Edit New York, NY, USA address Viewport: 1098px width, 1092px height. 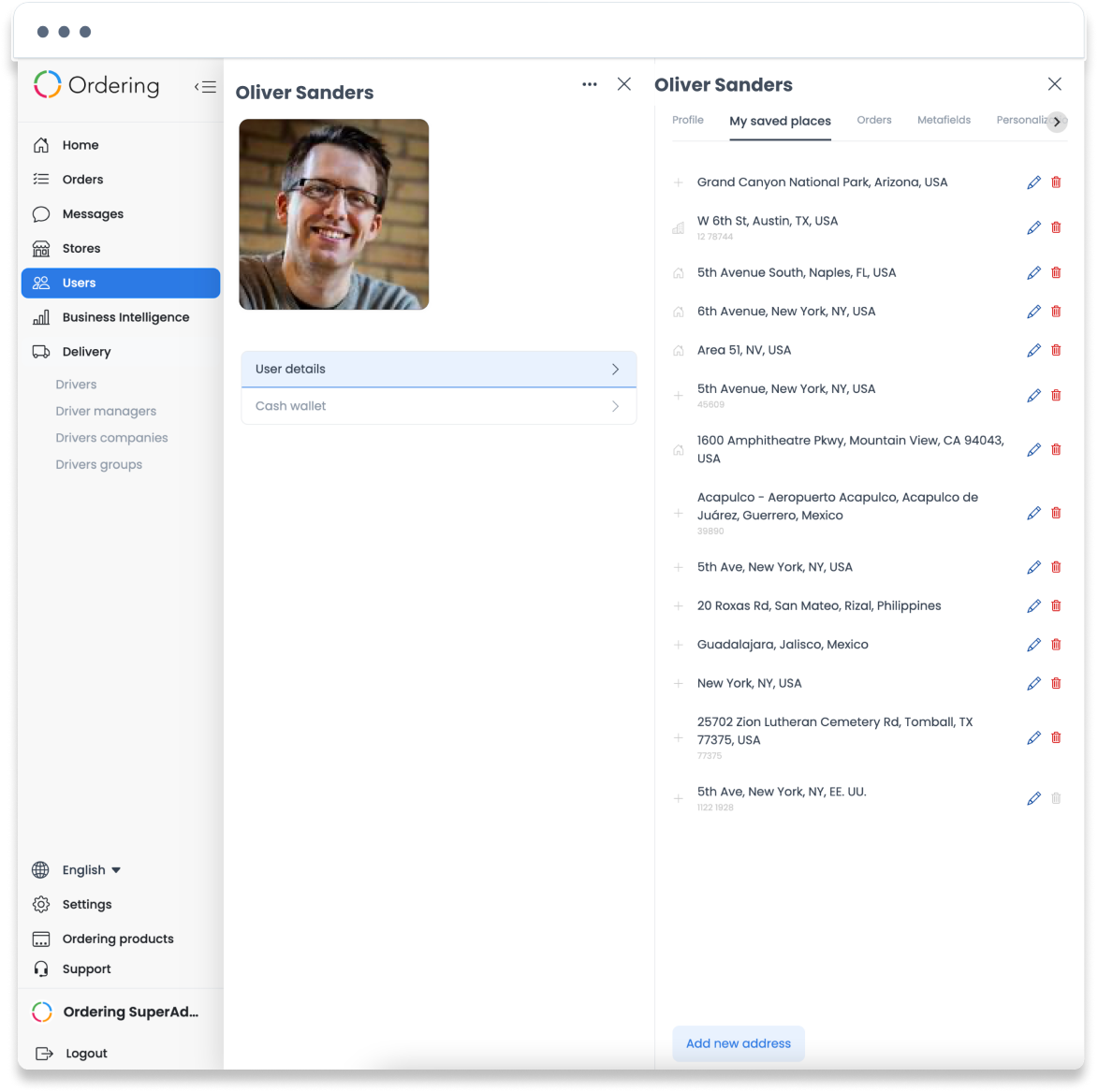[1033, 683]
